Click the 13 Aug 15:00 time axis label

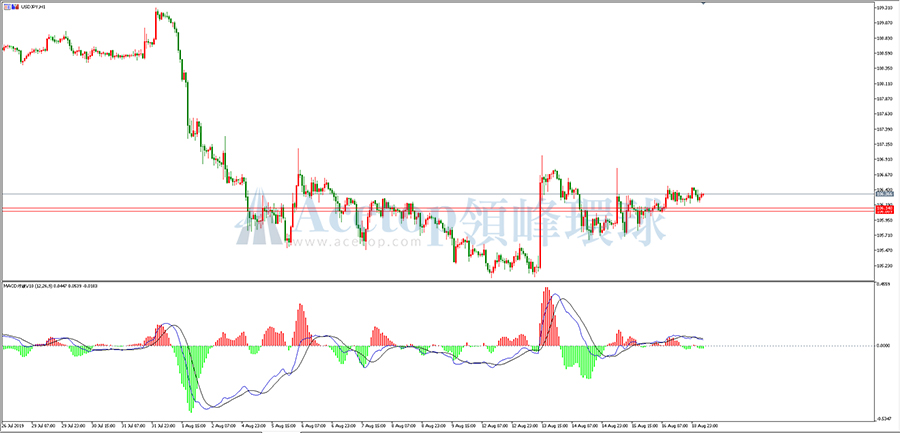pyautogui.click(x=554, y=426)
